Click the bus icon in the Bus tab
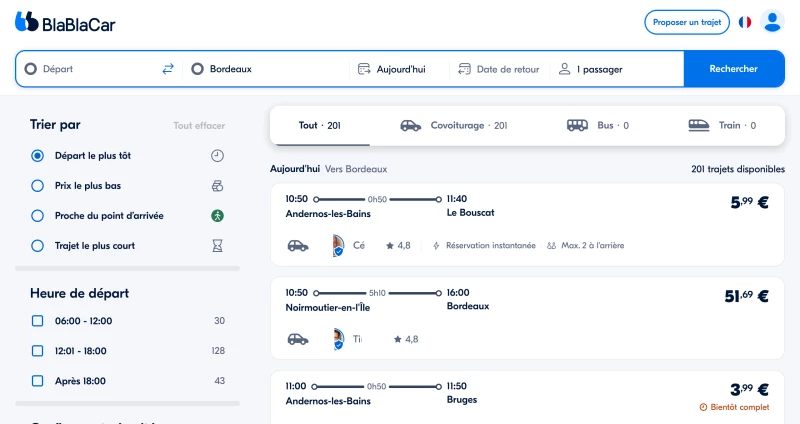This screenshot has height=424, width=800. pyautogui.click(x=578, y=125)
